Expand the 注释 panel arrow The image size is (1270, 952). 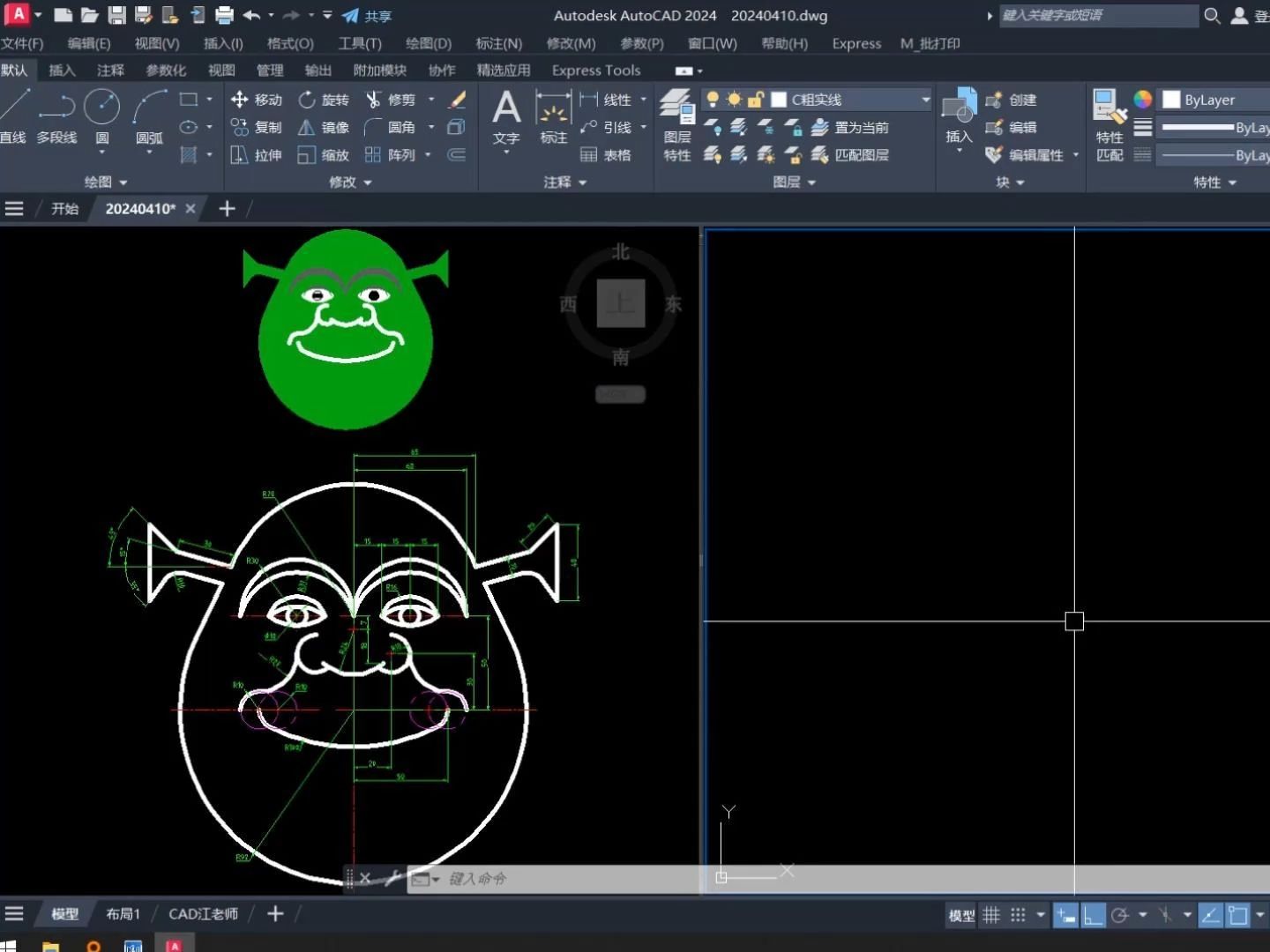point(582,182)
